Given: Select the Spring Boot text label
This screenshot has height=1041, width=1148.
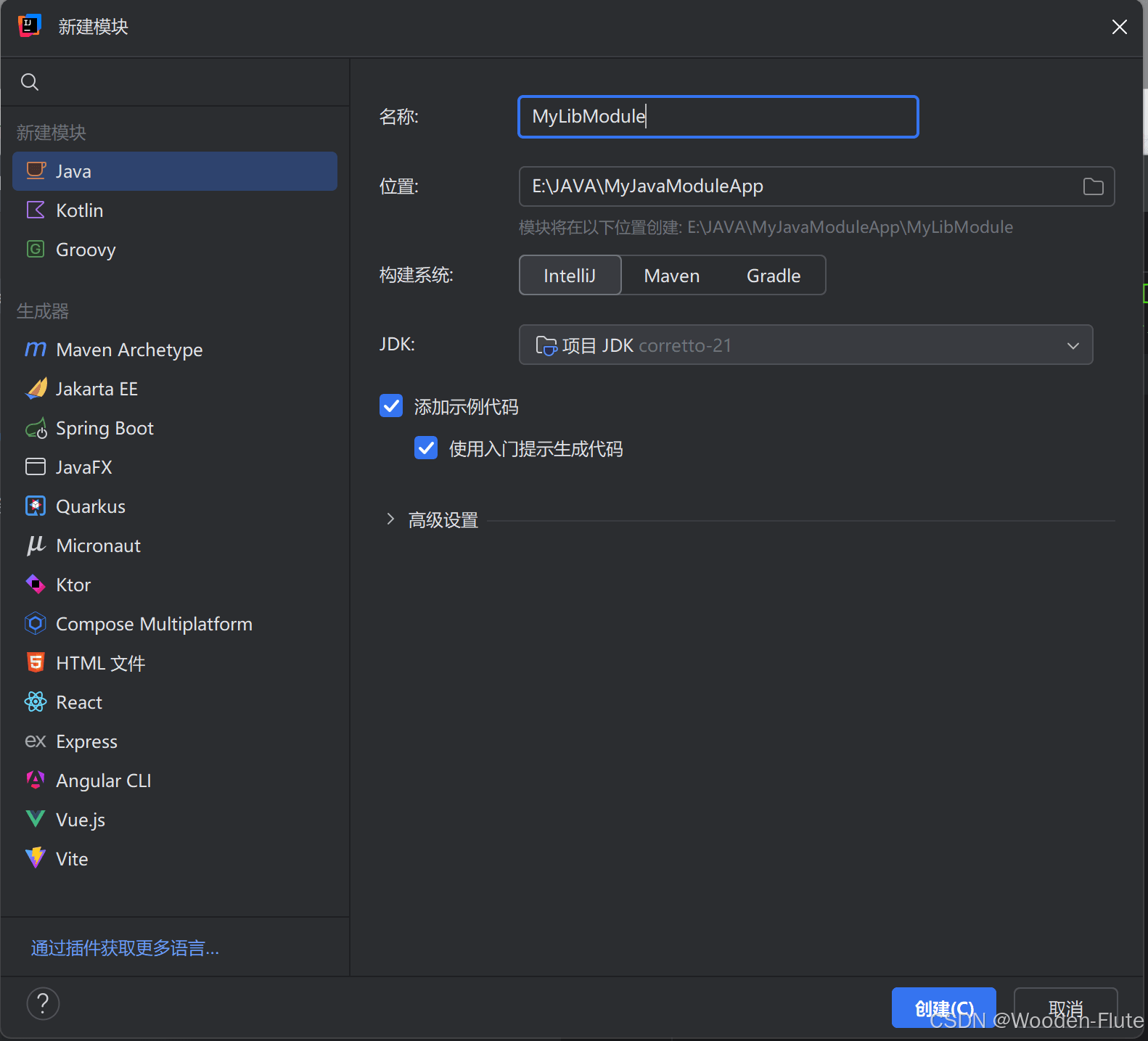Looking at the screenshot, I should tap(104, 429).
